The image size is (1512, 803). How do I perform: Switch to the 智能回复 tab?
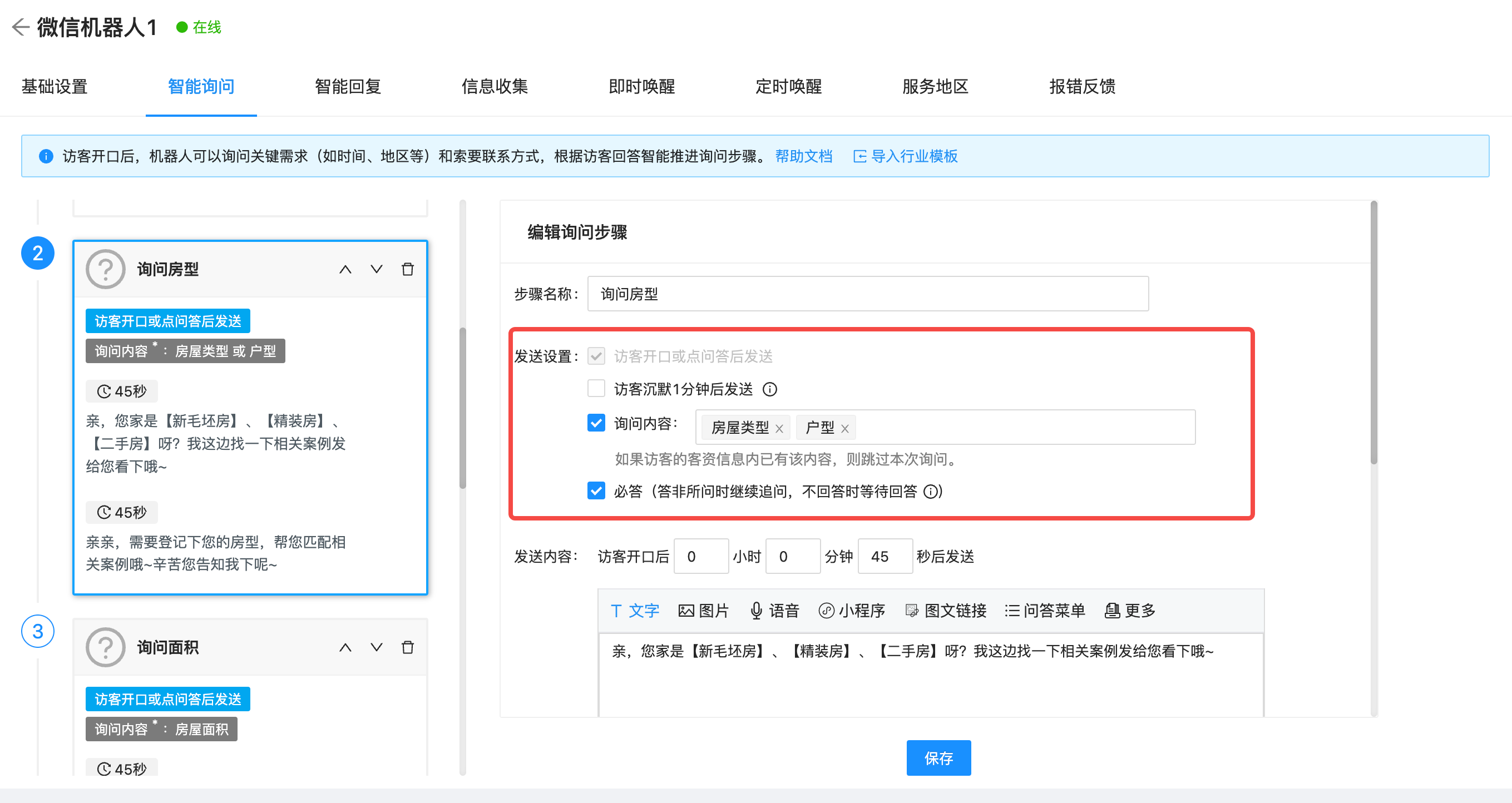tap(348, 87)
